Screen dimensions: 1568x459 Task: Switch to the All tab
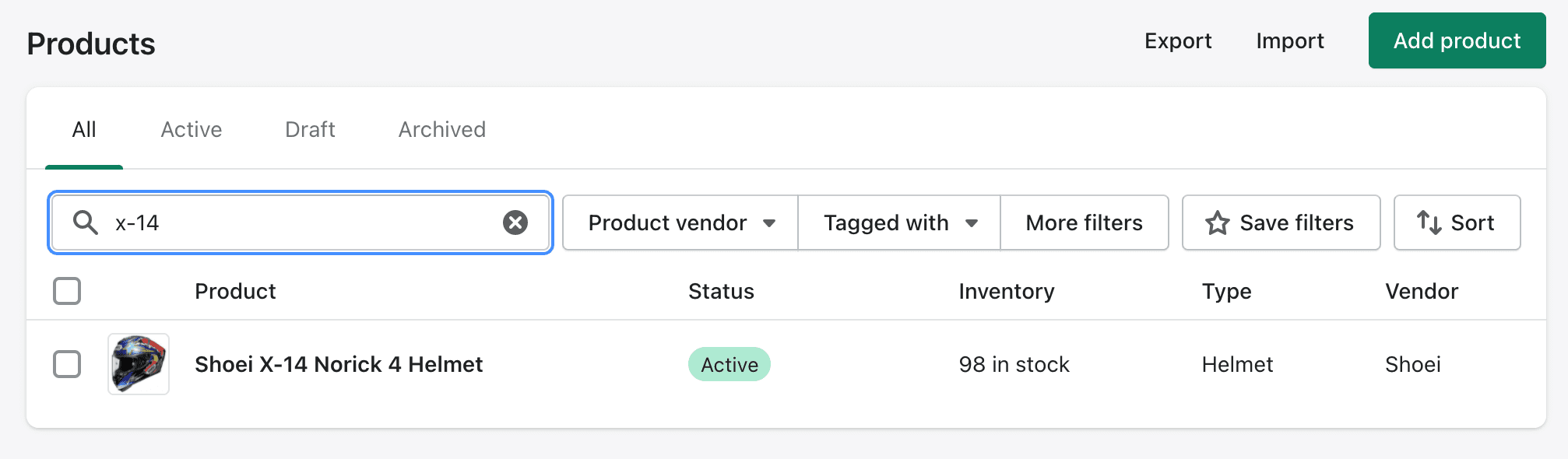[84, 129]
